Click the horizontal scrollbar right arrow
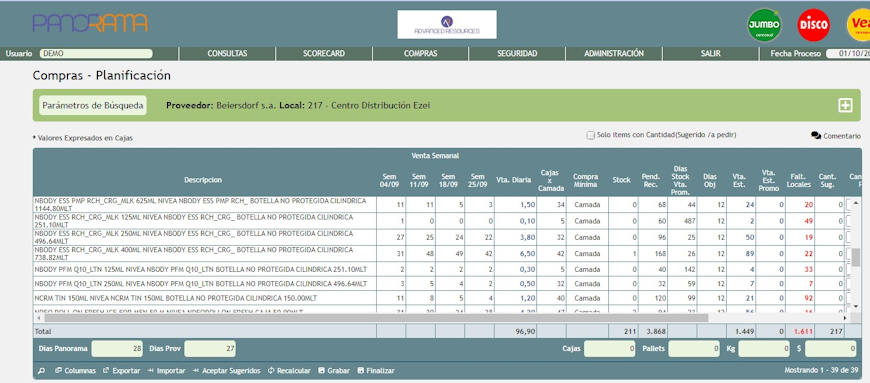Screen dimensions: 870x383 845,318
